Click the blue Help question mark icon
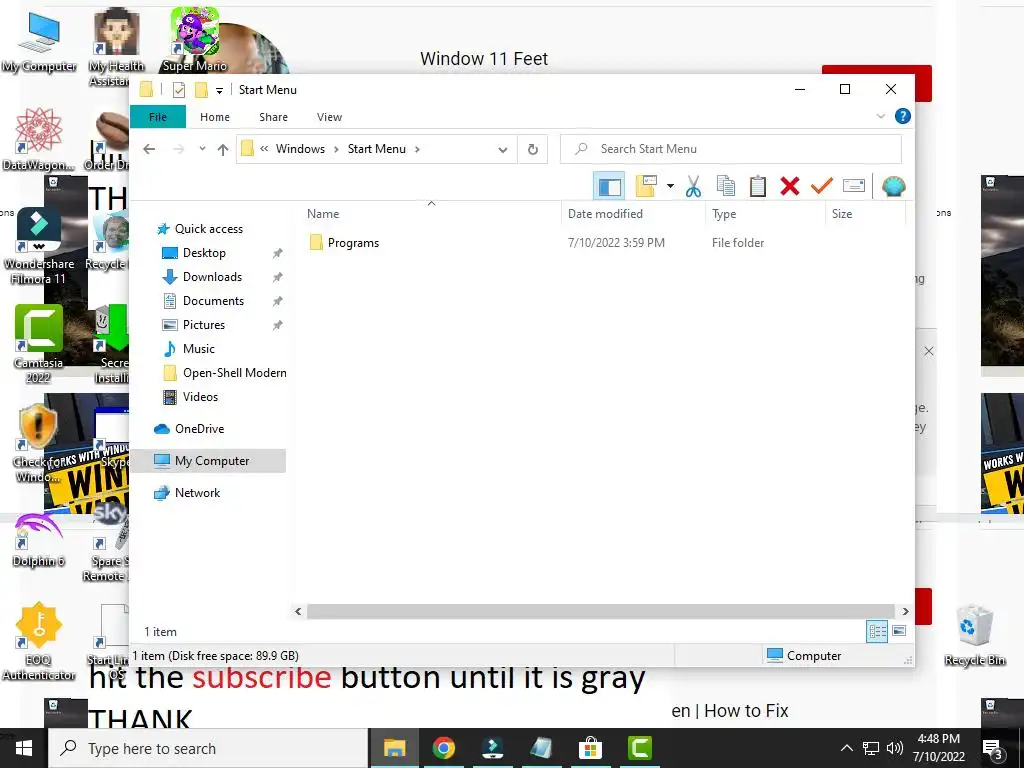 click(x=903, y=116)
